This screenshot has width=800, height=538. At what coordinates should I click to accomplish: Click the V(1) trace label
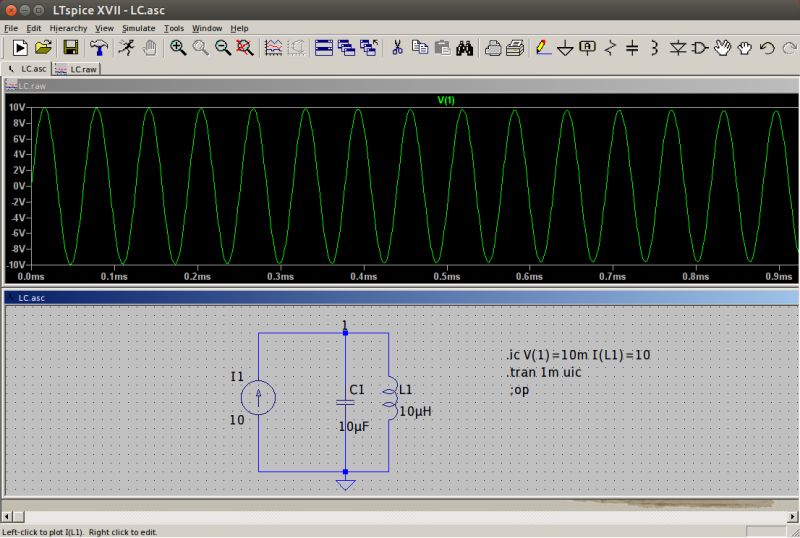[x=445, y=100]
